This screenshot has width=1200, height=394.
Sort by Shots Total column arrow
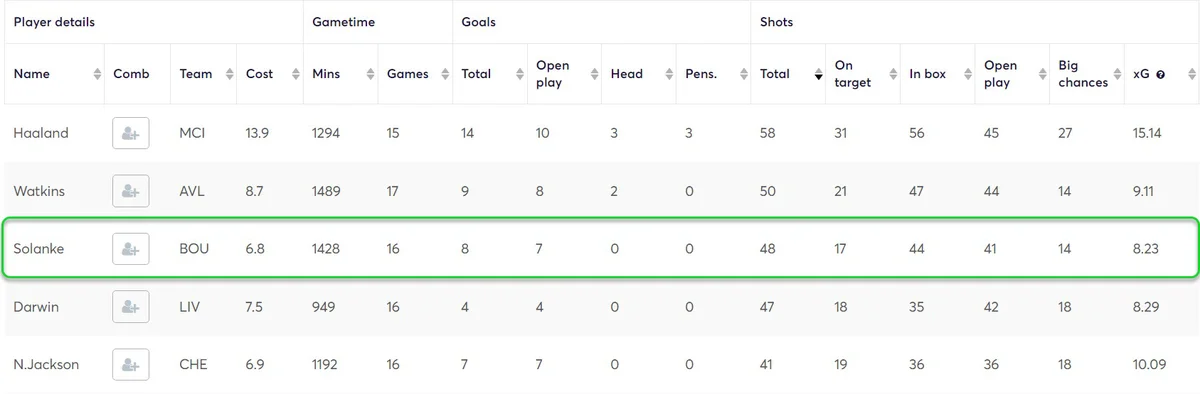coord(817,74)
